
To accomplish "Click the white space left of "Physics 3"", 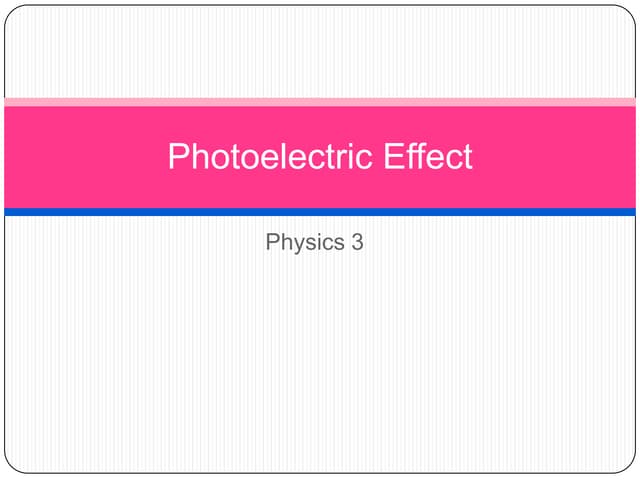I will click(135, 242).
